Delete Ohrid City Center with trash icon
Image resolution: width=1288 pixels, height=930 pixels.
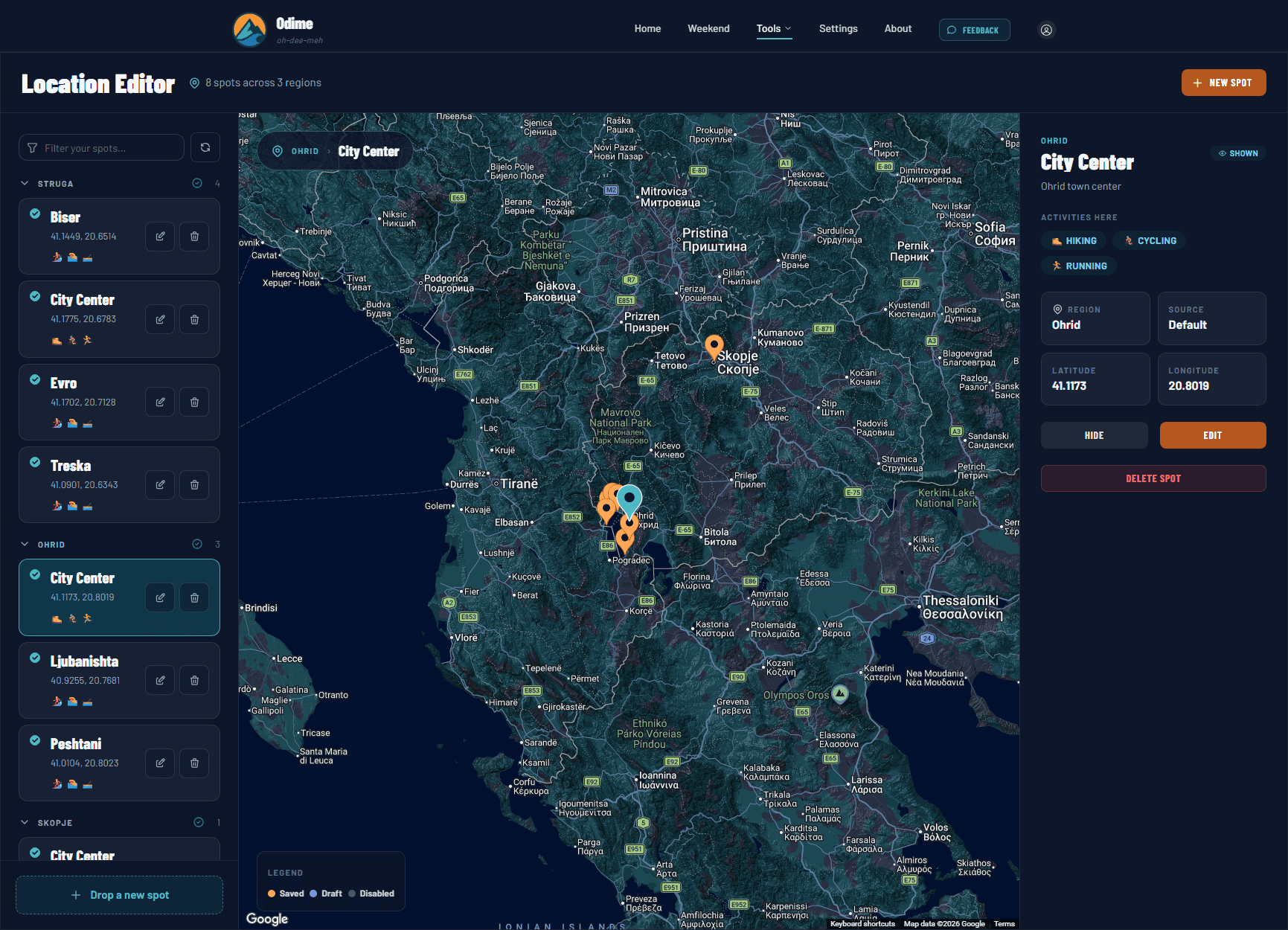pyautogui.click(x=194, y=597)
